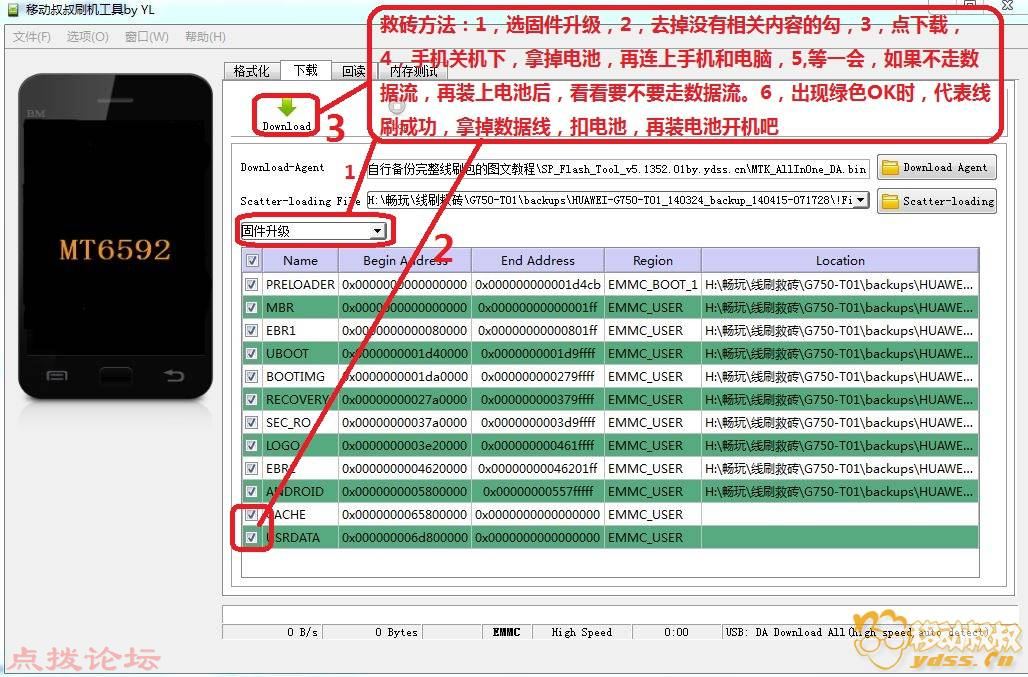Click the Location path of MBR row
The height and width of the screenshot is (677, 1028).
(x=840, y=307)
